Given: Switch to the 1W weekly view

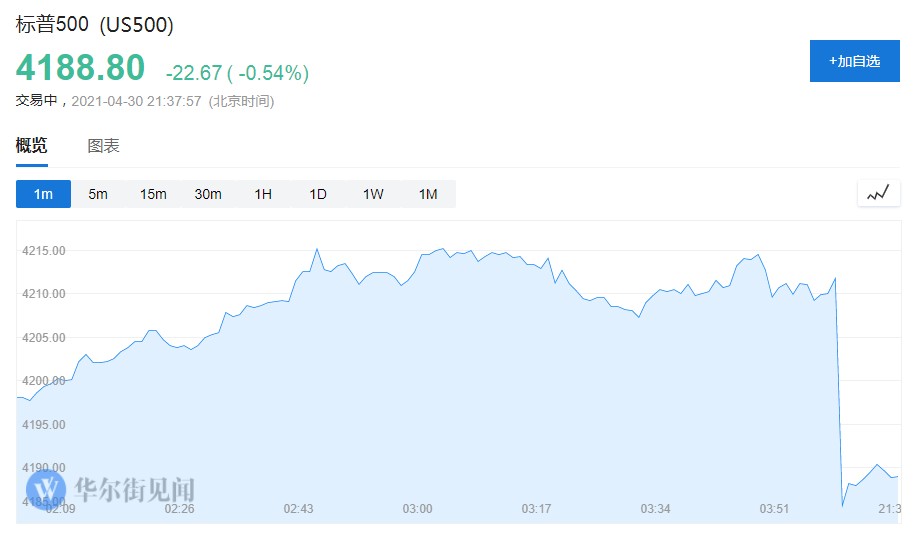Looking at the screenshot, I should (x=373, y=194).
